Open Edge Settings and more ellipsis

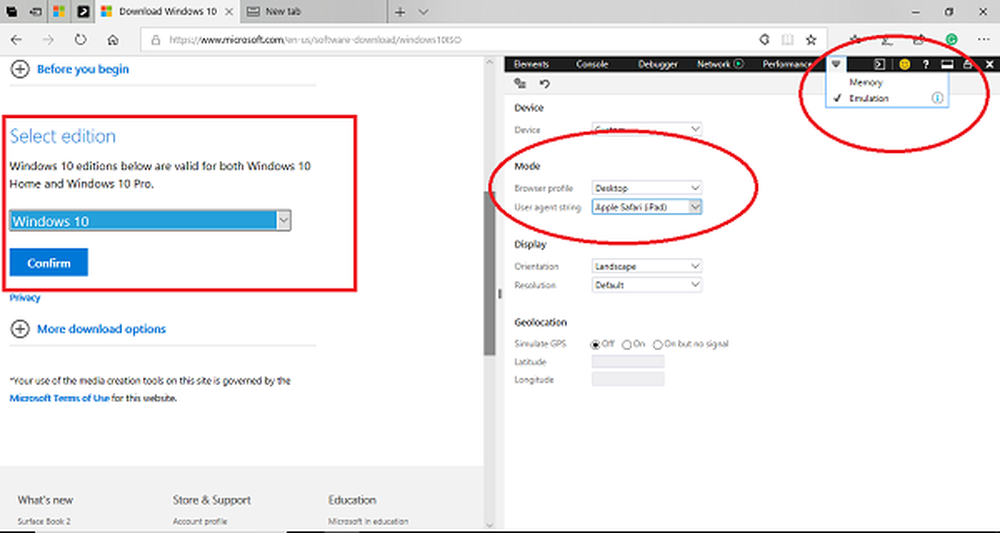(x=983, y=40)
